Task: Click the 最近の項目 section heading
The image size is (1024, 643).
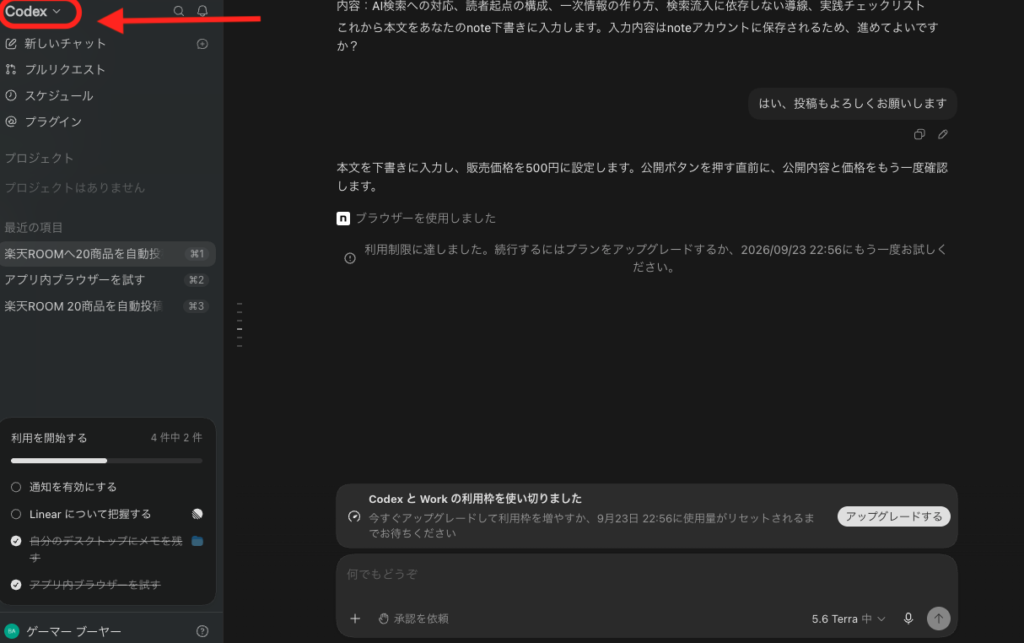Action: click(x=33, y=227)
